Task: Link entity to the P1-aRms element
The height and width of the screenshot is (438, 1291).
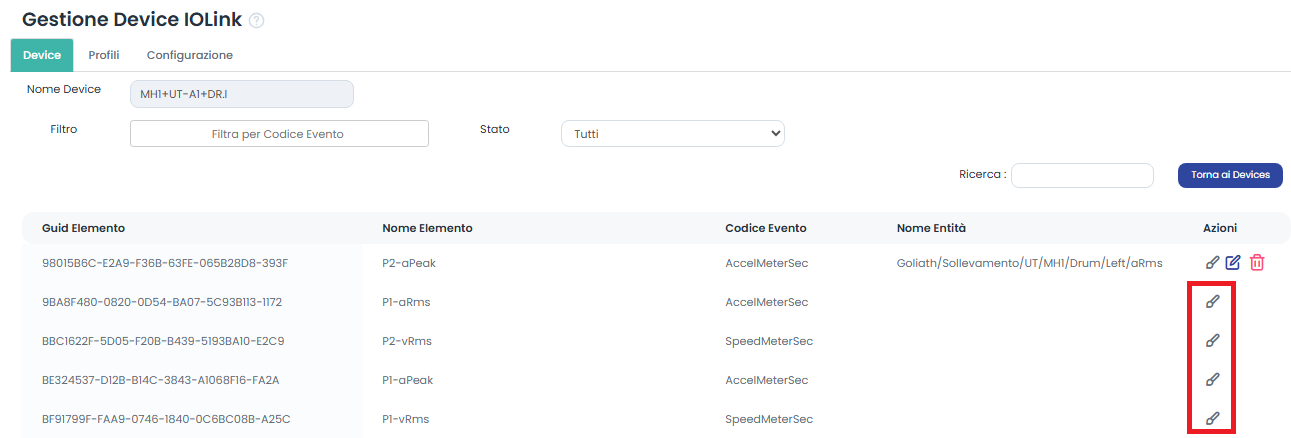Action: [1212, 301]
